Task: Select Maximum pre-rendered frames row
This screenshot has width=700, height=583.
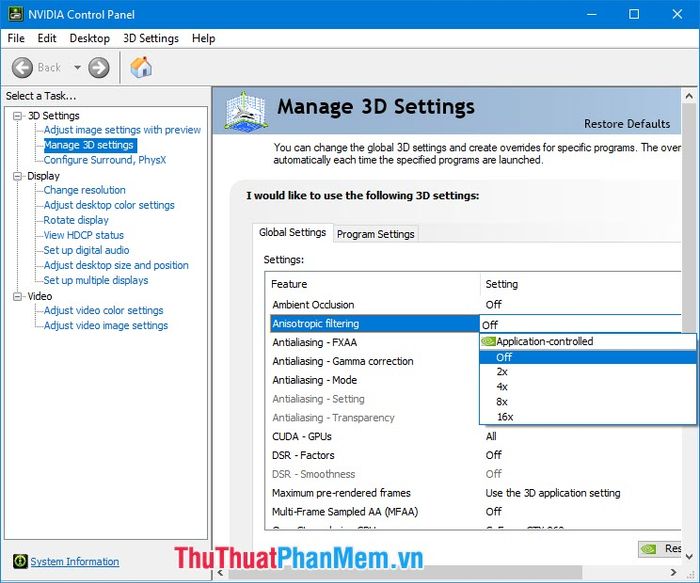Action: coord(476,493)
